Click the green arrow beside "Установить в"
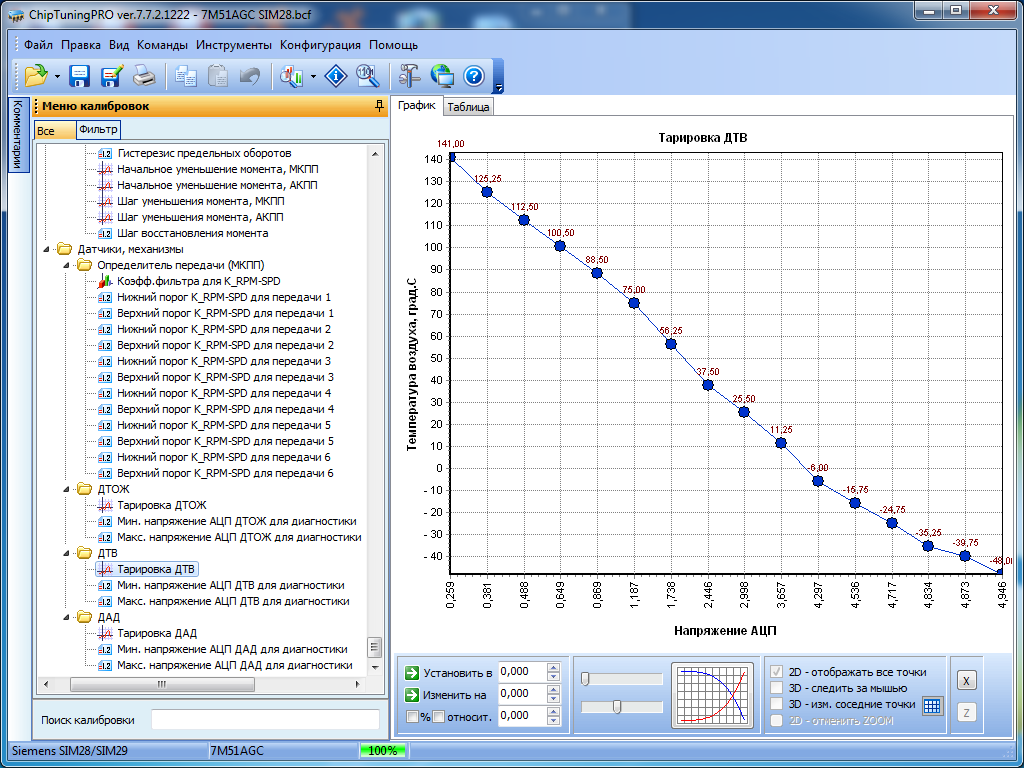The height and width of the screenshot is (768, 1024). [411, 673]
